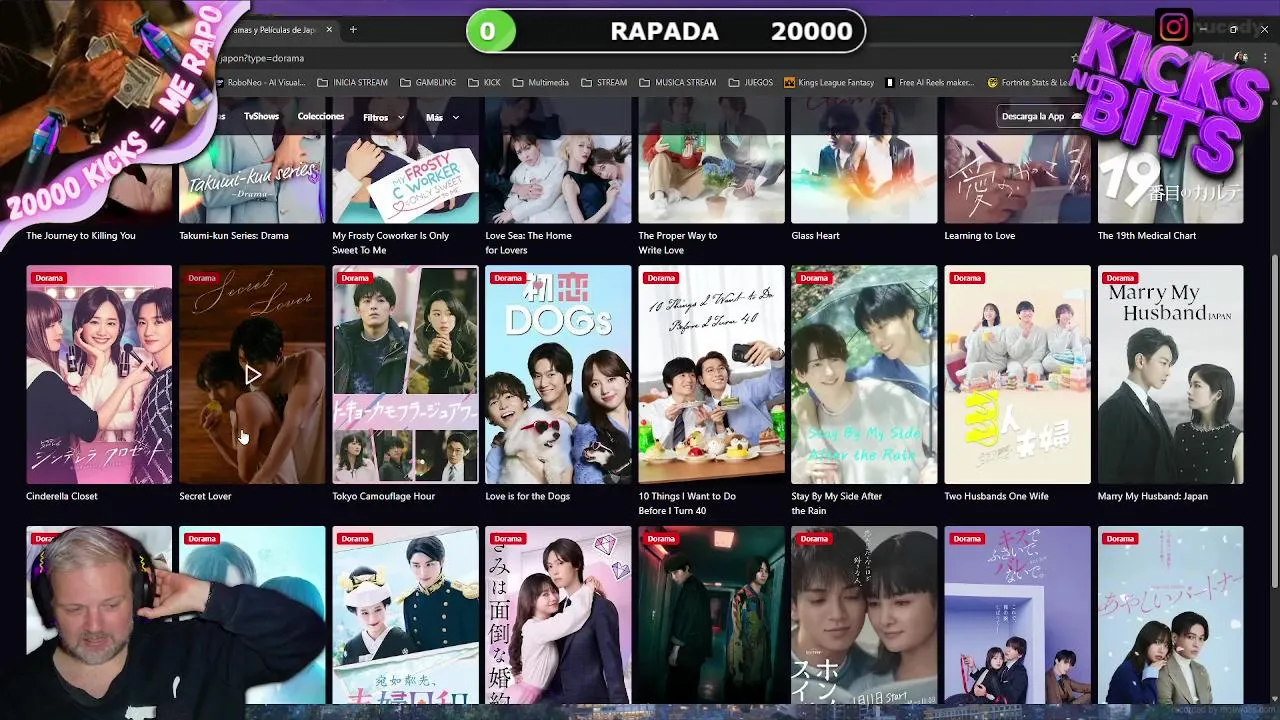Click the Dorama badge on Secret Lover
Viewport: 1280px width, 720px height.
[201, 278]
